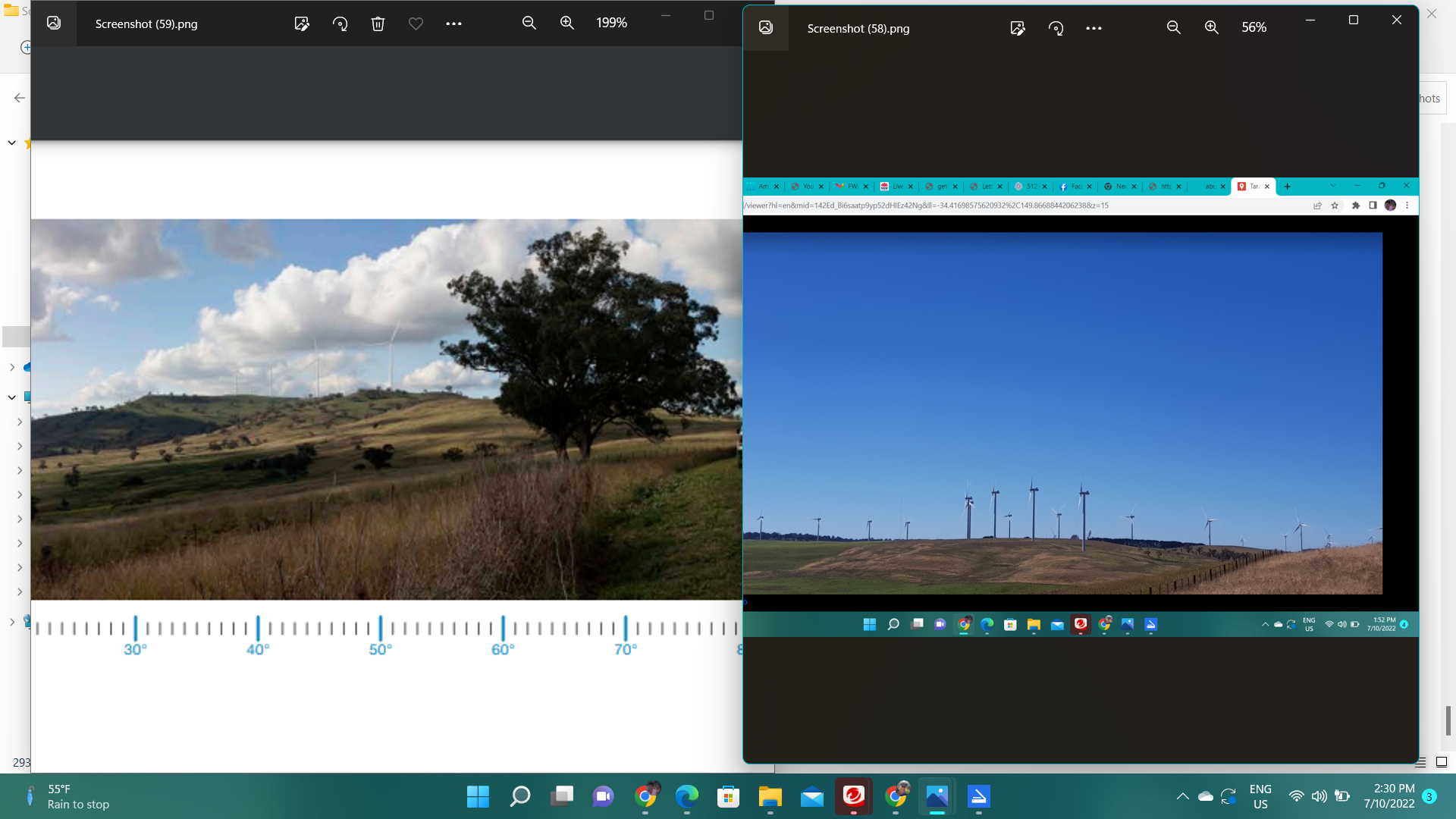Click the File Explorer vertical scrollbar
Viewport: 1456px width, 819px height.
pyautogui.click(x=1448, y=720)
